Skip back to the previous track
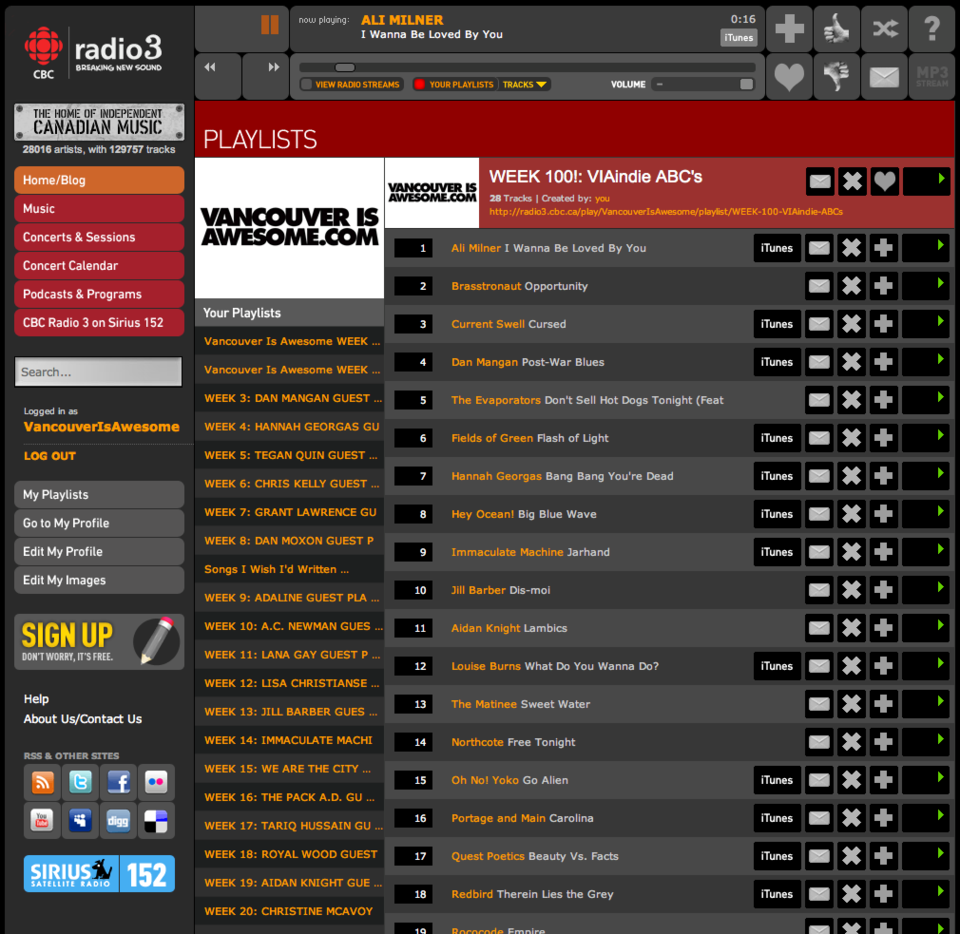Image resolution: width=960 pixels, height=934 pixels. point(210,67)
